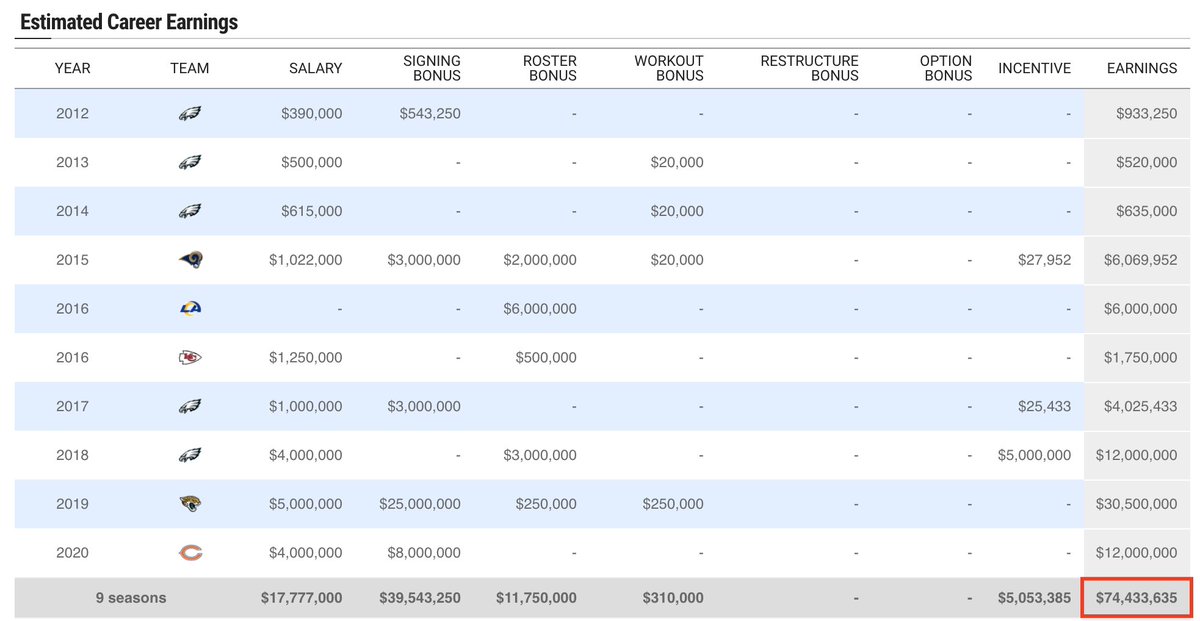Click the Eagles logo in the 2013 row
Viewport: 1200px width, 621px height.
tap(190, 163)
